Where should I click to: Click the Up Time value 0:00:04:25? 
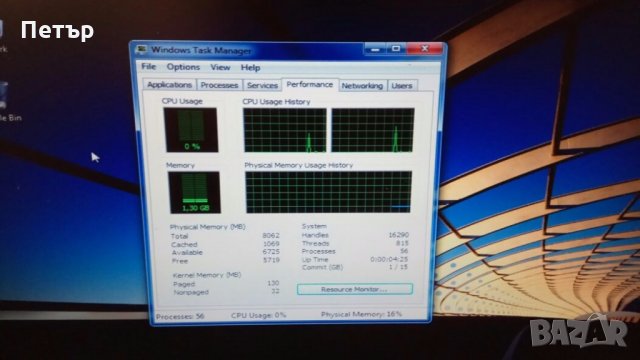coord(389,259)
